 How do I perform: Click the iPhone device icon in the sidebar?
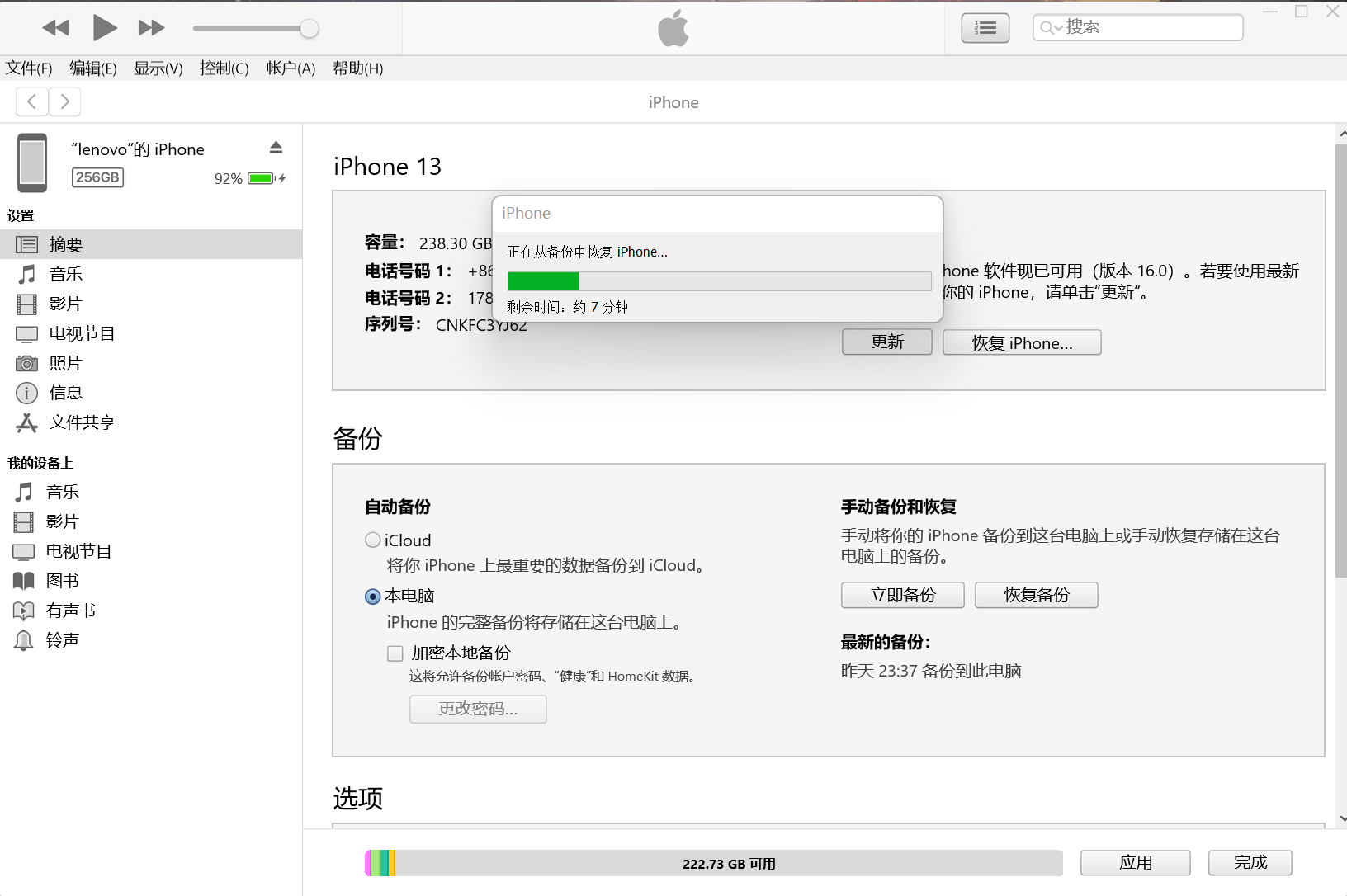[x=32, y=163]
